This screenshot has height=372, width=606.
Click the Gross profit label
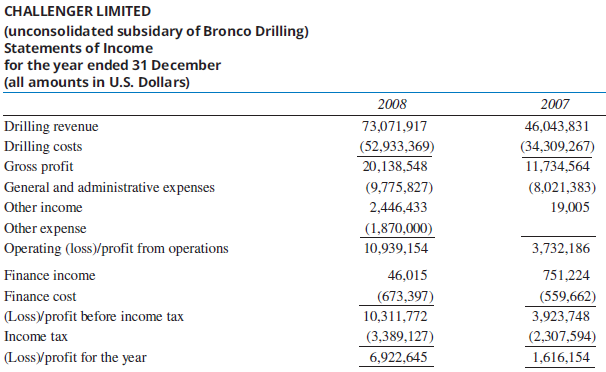(x=39, y=166)
